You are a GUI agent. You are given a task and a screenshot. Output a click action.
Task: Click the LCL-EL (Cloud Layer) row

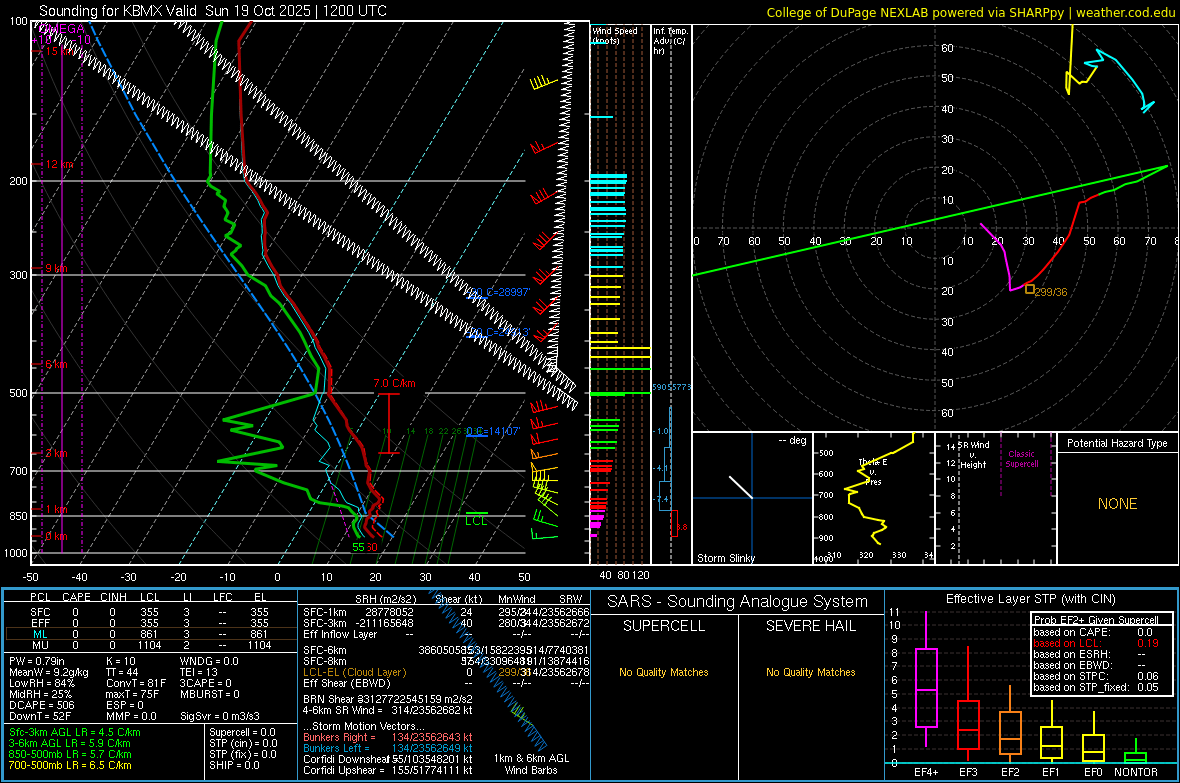446,672
